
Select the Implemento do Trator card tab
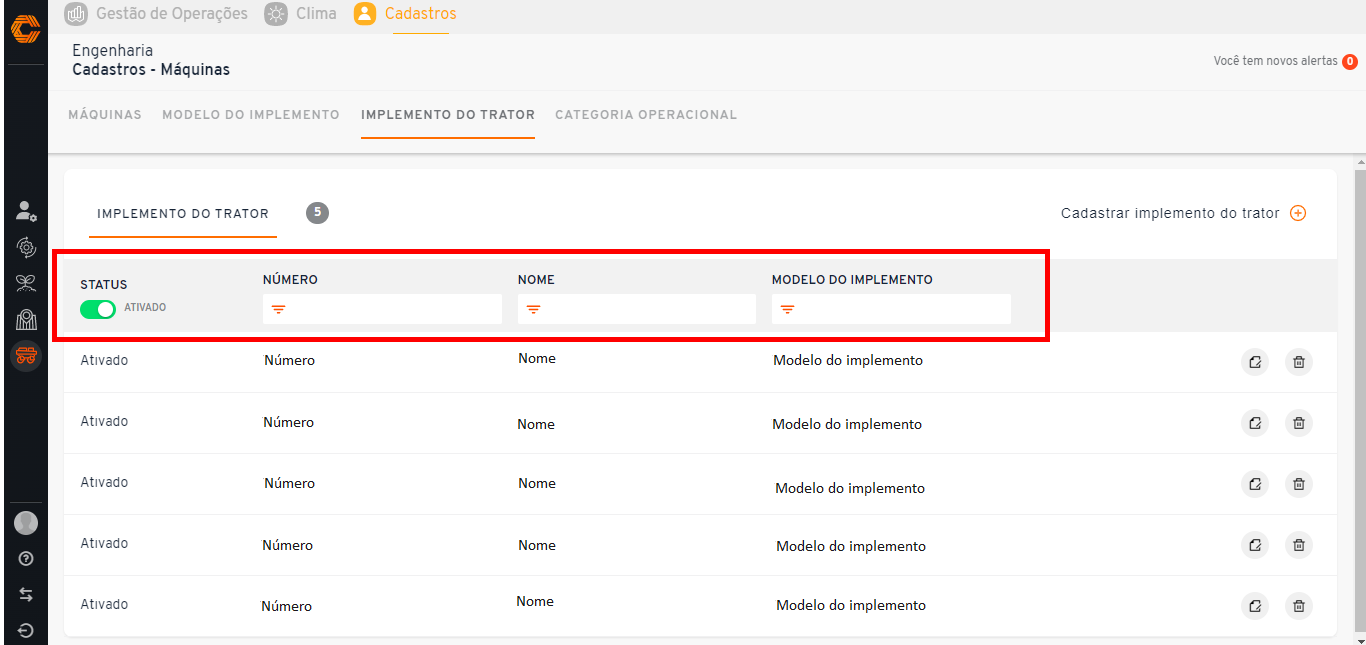tap(183, 214)
